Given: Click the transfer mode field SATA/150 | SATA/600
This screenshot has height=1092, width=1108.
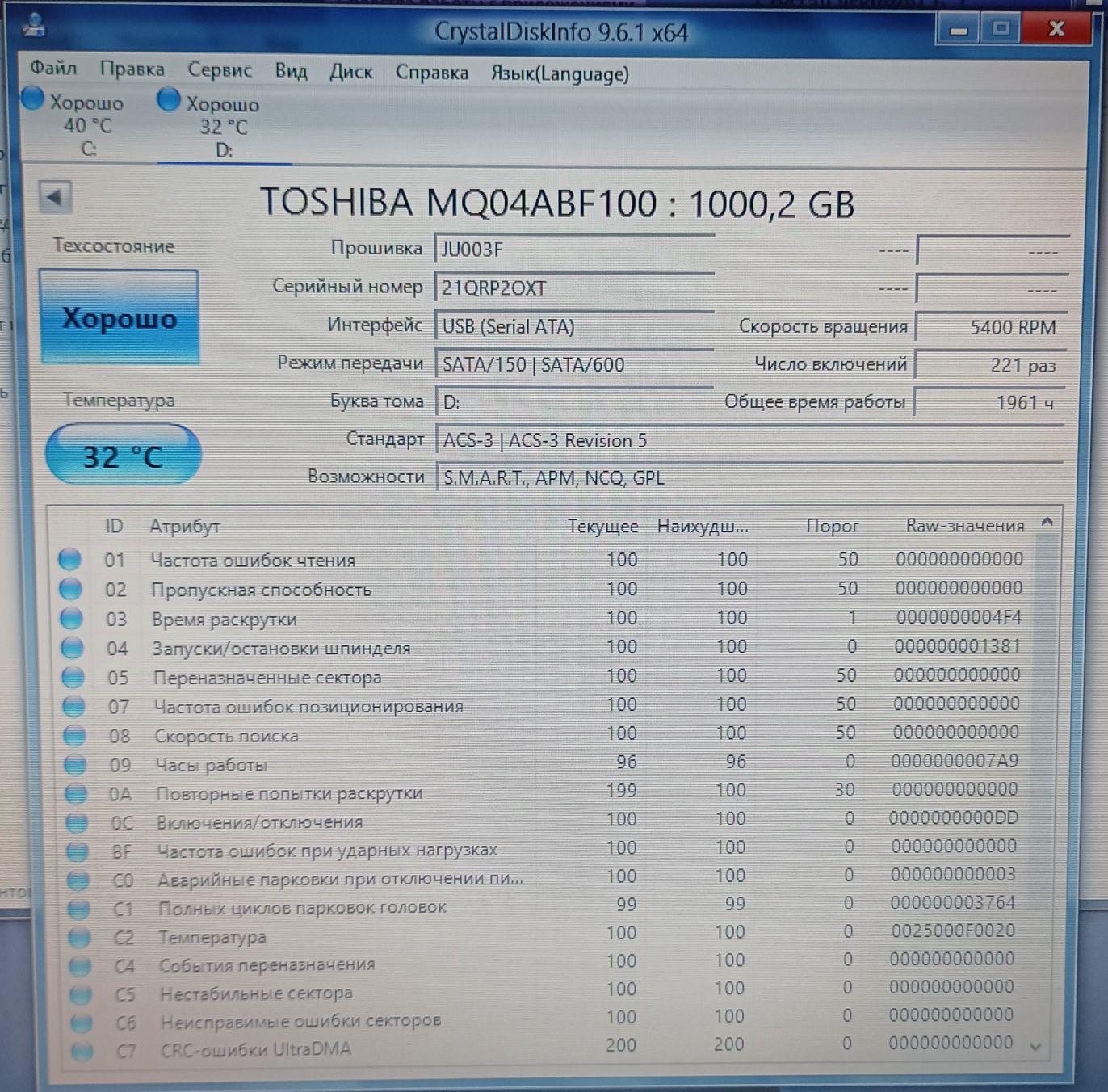Looking at the screenshot, I should (574, 364).
